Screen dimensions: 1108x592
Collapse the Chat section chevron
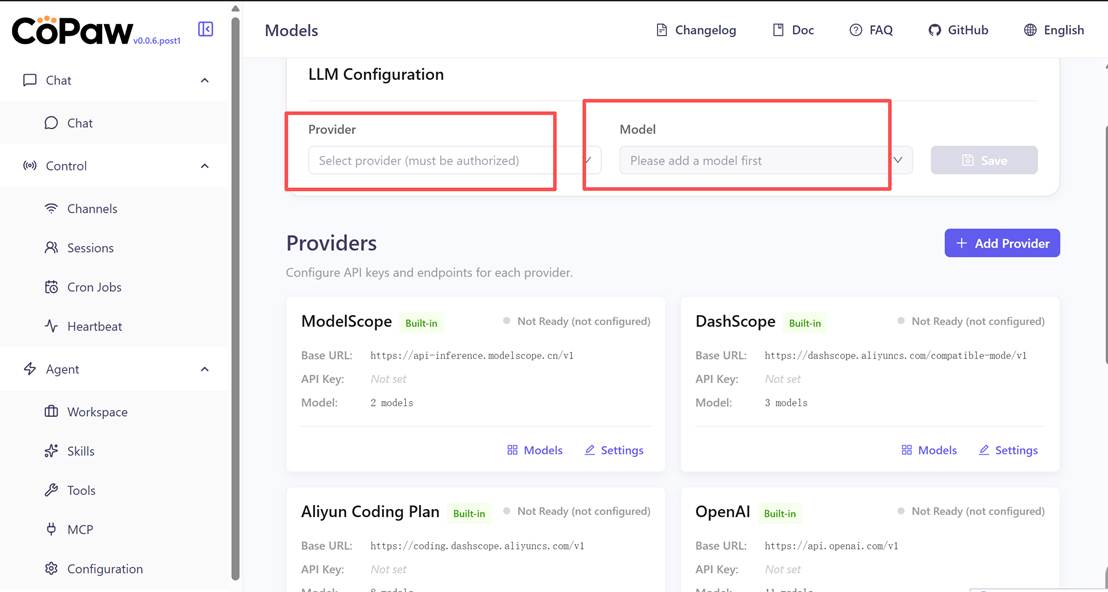(205, 81)
